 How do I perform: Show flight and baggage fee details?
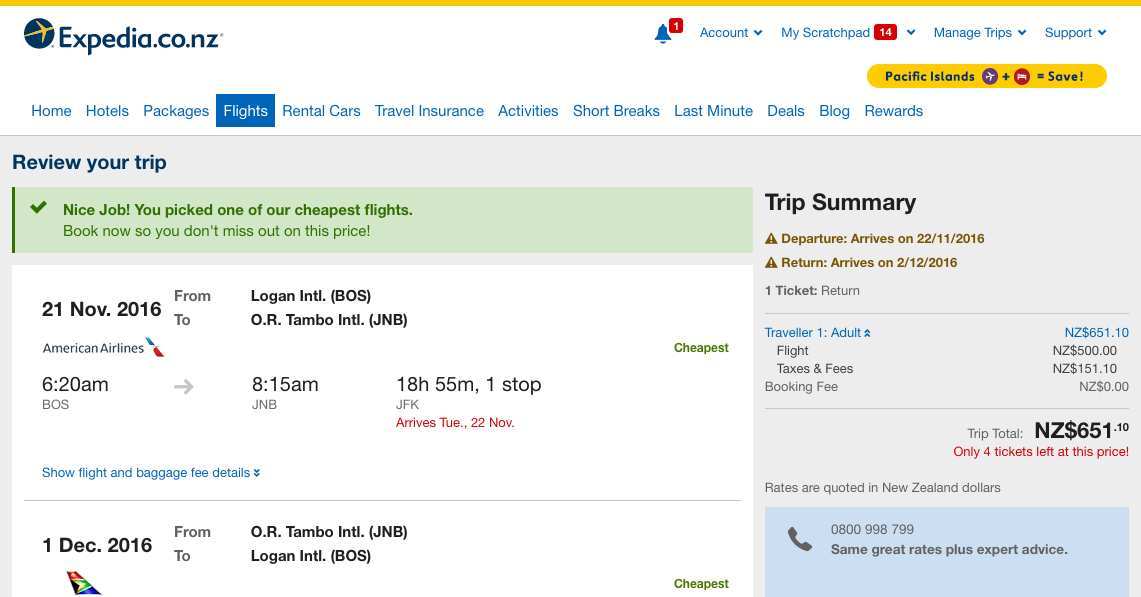(x=151, y=473)
